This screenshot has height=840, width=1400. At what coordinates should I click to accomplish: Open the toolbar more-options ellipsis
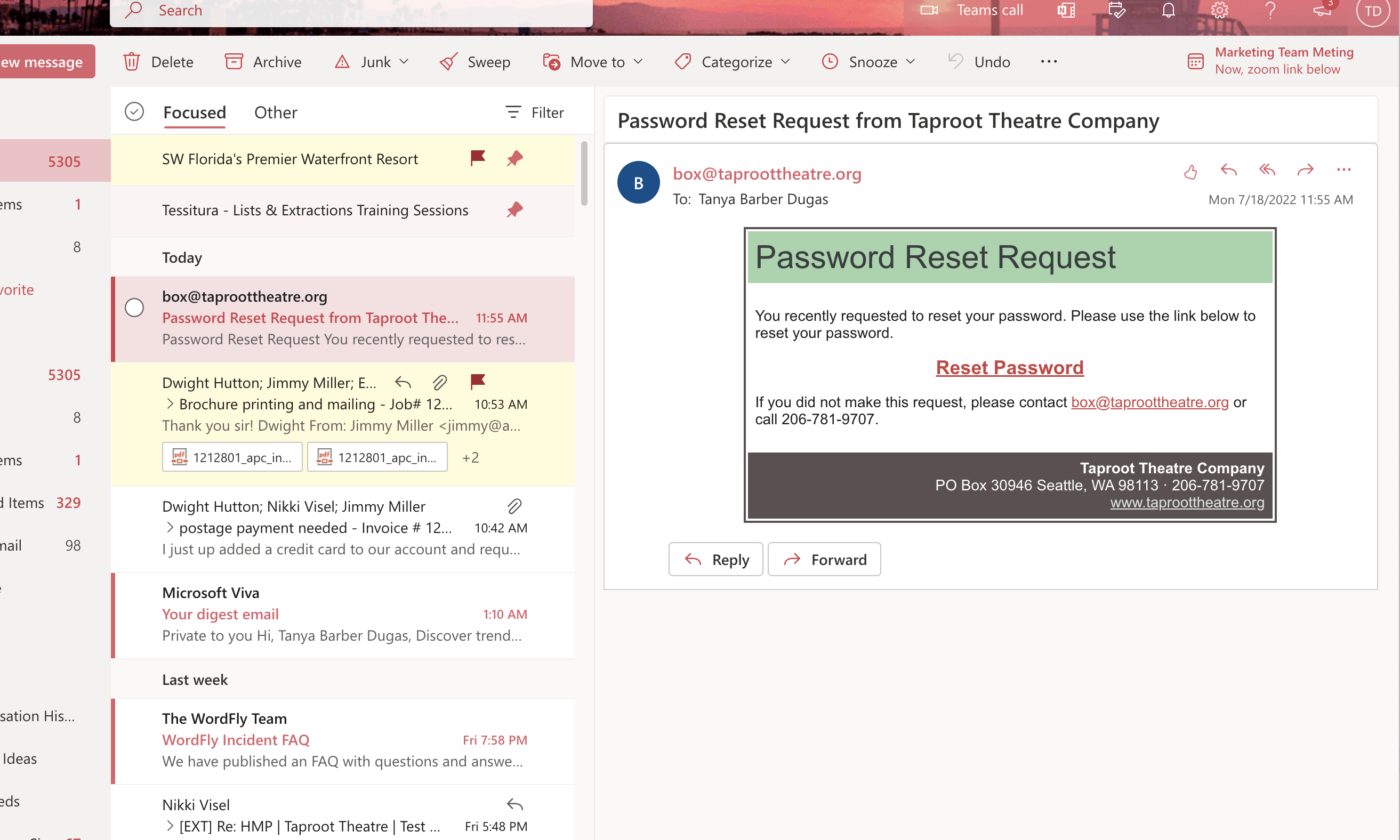[x=1048, y=62]
